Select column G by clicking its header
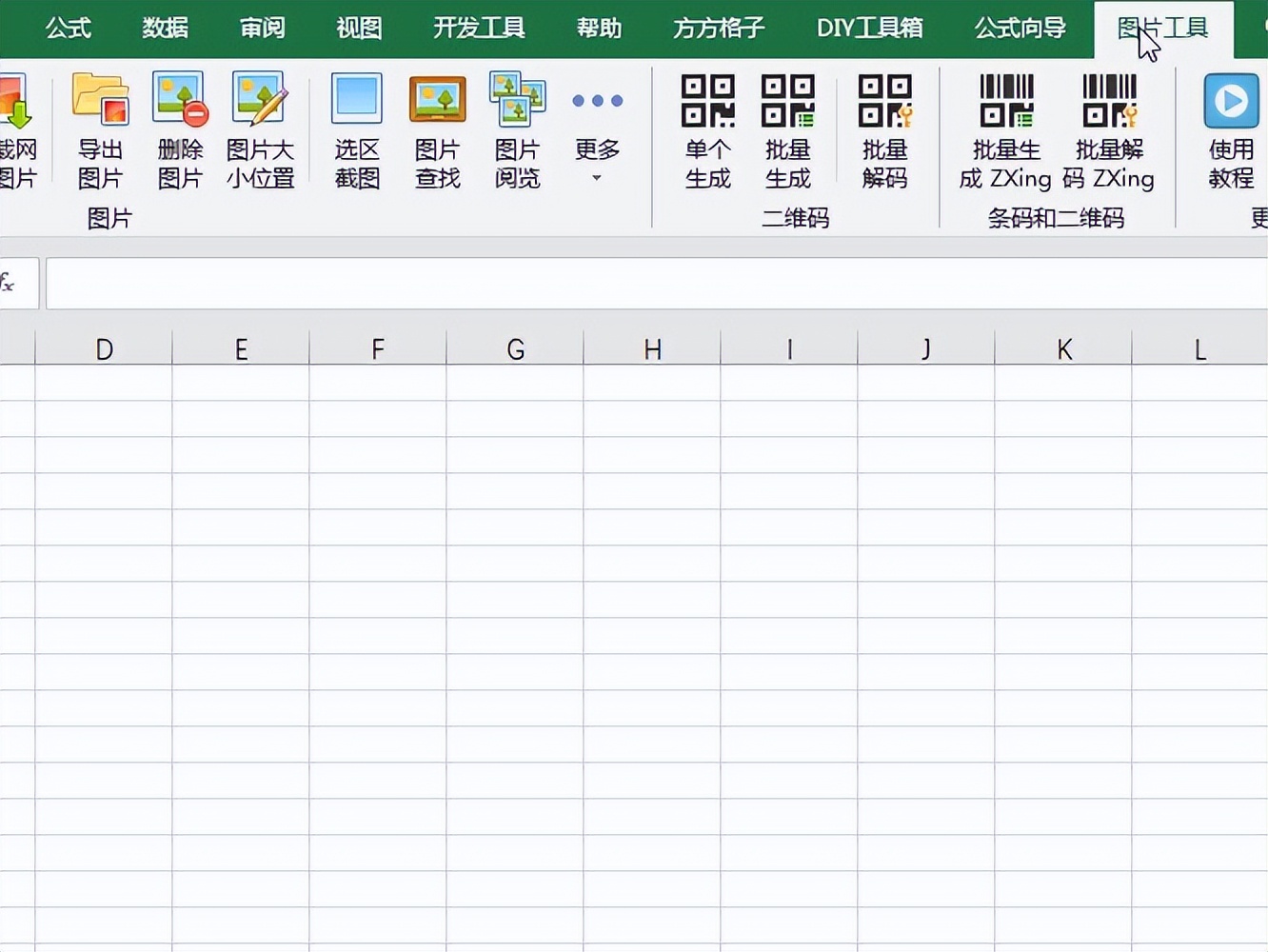1268x952 pixels. (x=515, y=348)
